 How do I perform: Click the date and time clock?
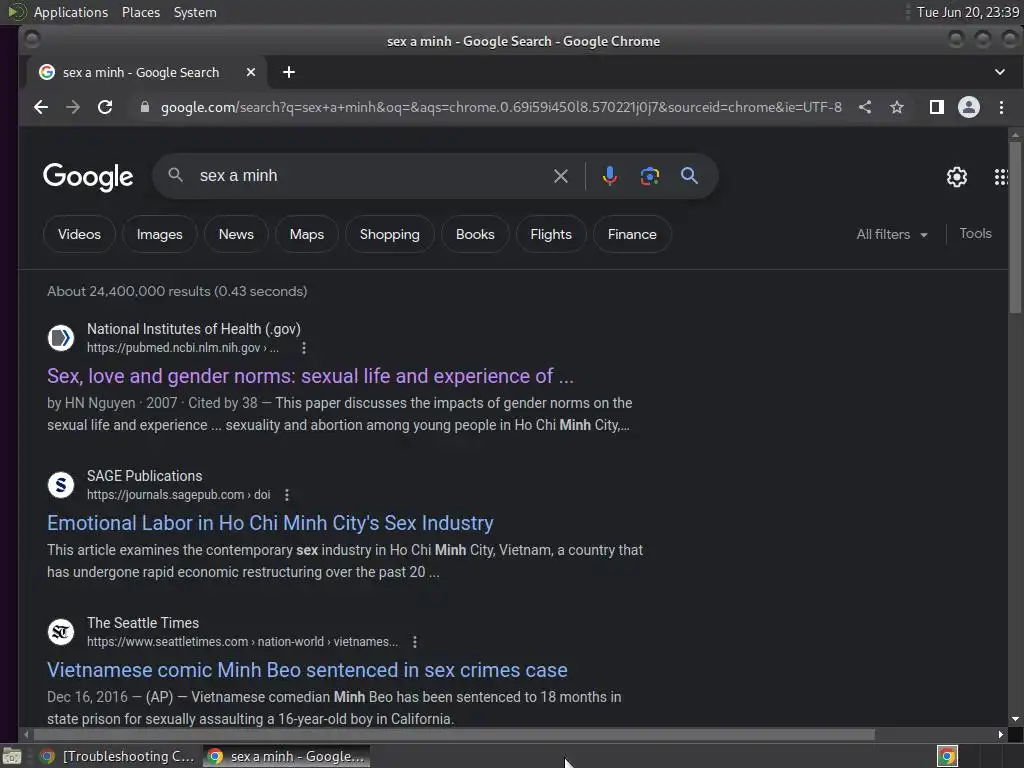pyautogui.click(x=968, y=12)
